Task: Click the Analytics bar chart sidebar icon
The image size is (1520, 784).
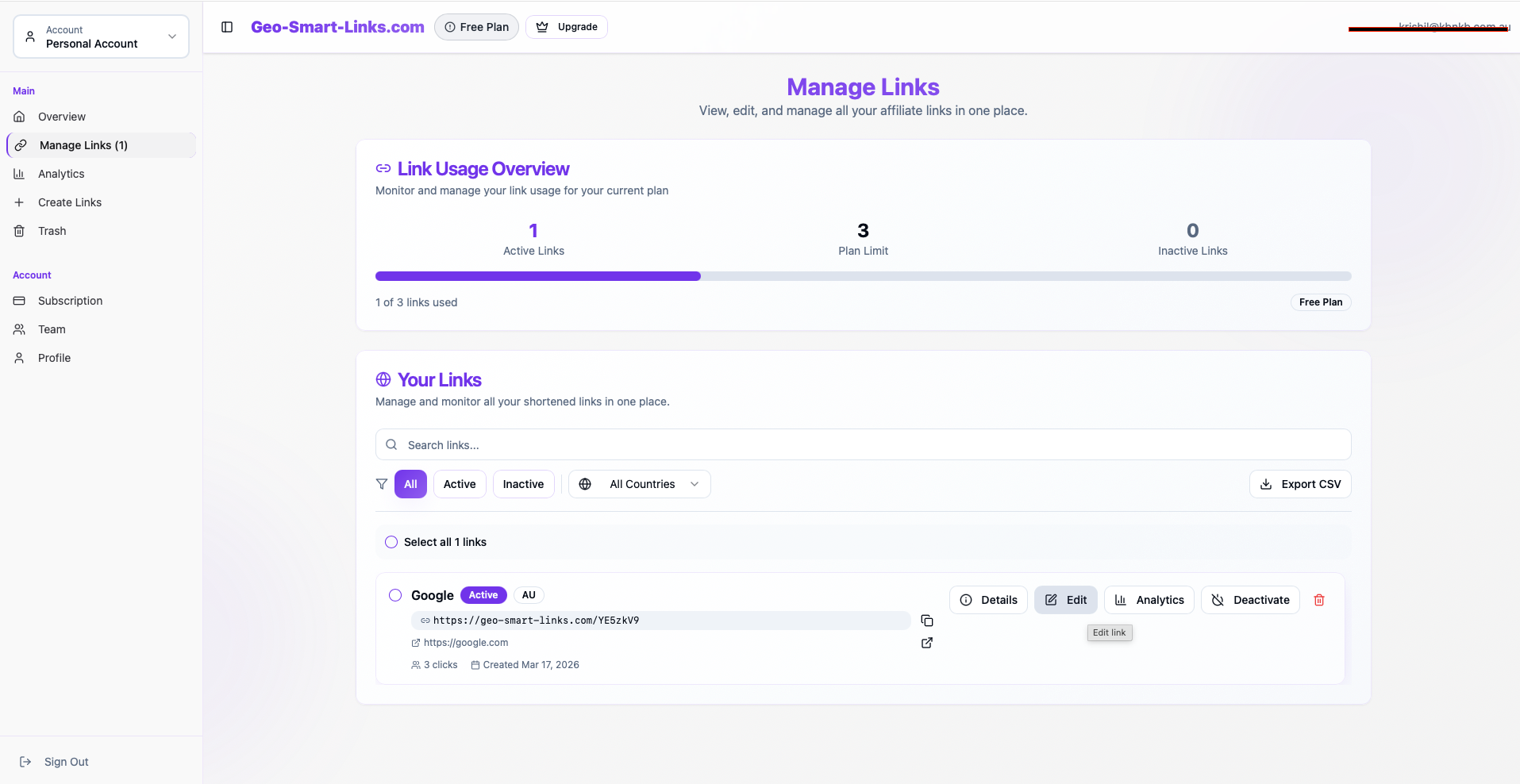Action: coord(19,174)
